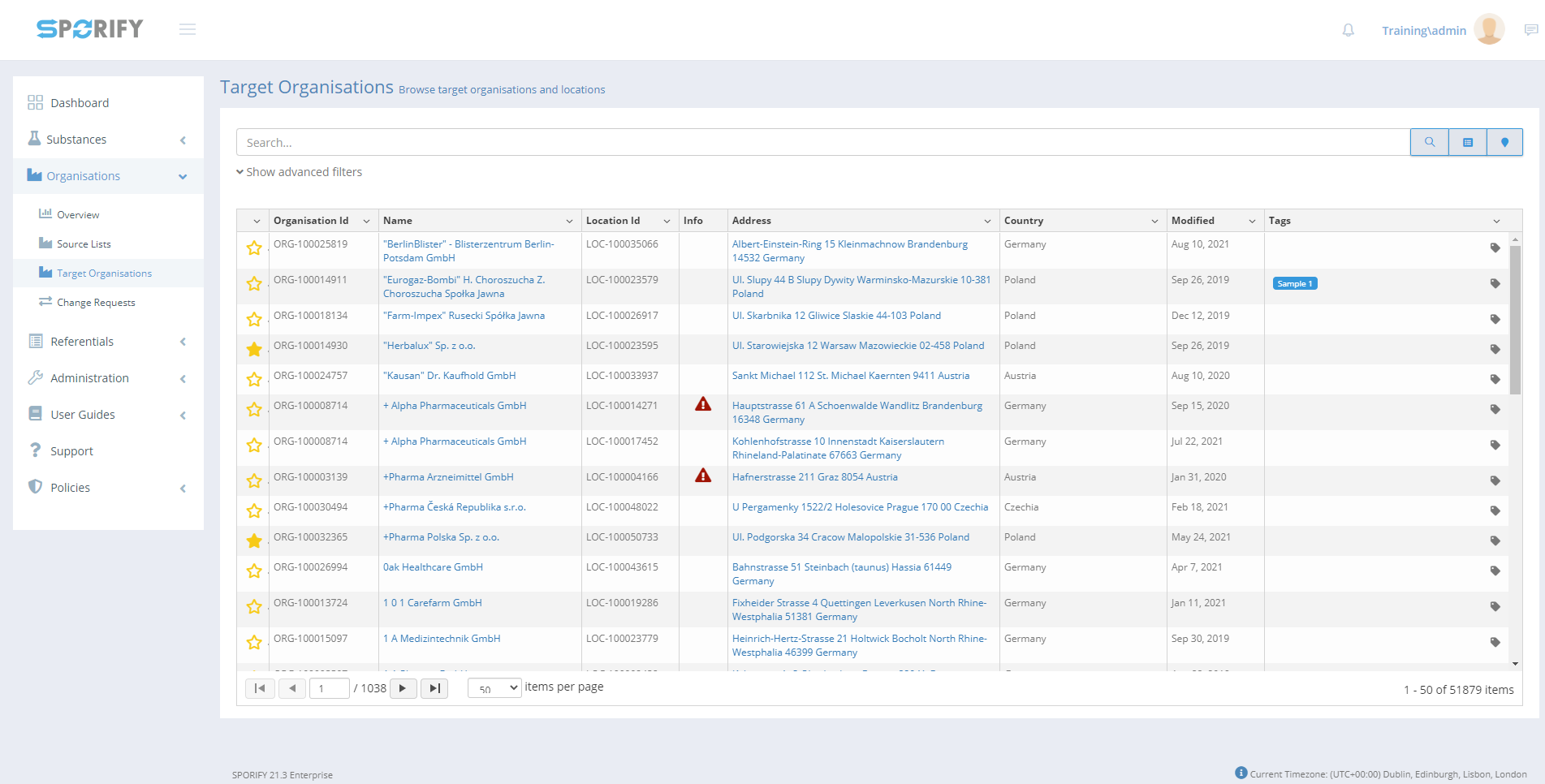
Task: Open the 0ak Healthcare GmbH link
Action: [x=433, y=567]
